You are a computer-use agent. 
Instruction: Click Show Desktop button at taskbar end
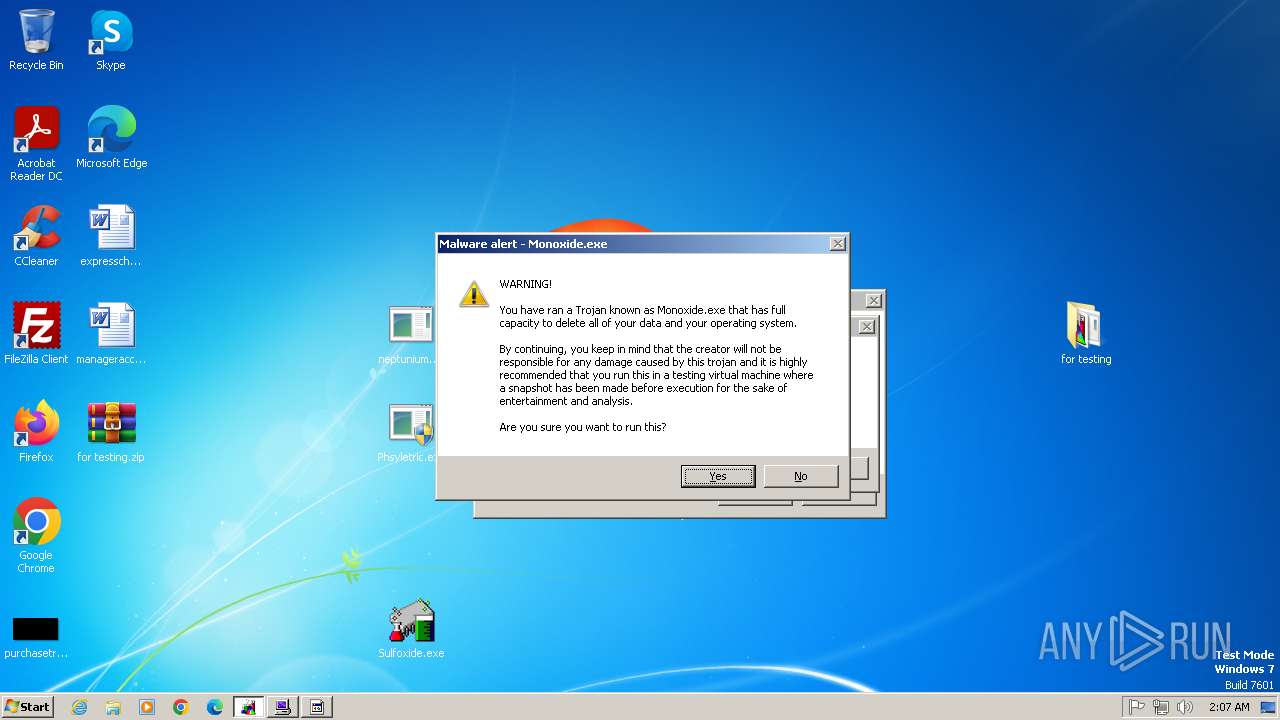coord(1268,707)
